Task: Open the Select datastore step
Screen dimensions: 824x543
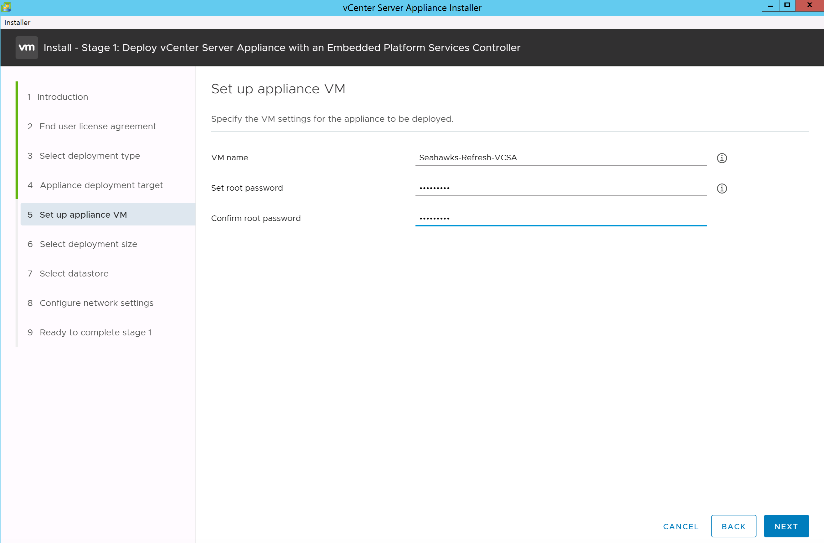Action: [x=74, y=273]
